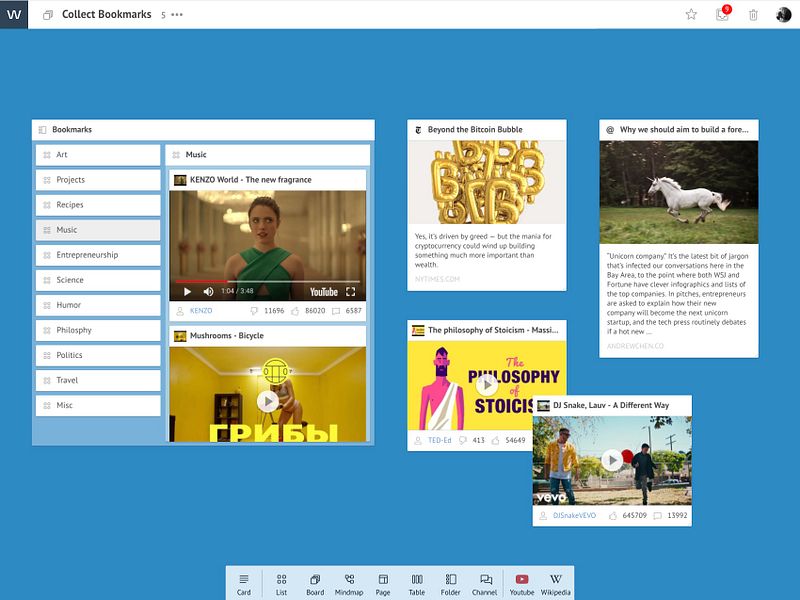Click the Bookmarks folder header icon
This screenshot has width=800, height=600.
click(x=42, y=130)
